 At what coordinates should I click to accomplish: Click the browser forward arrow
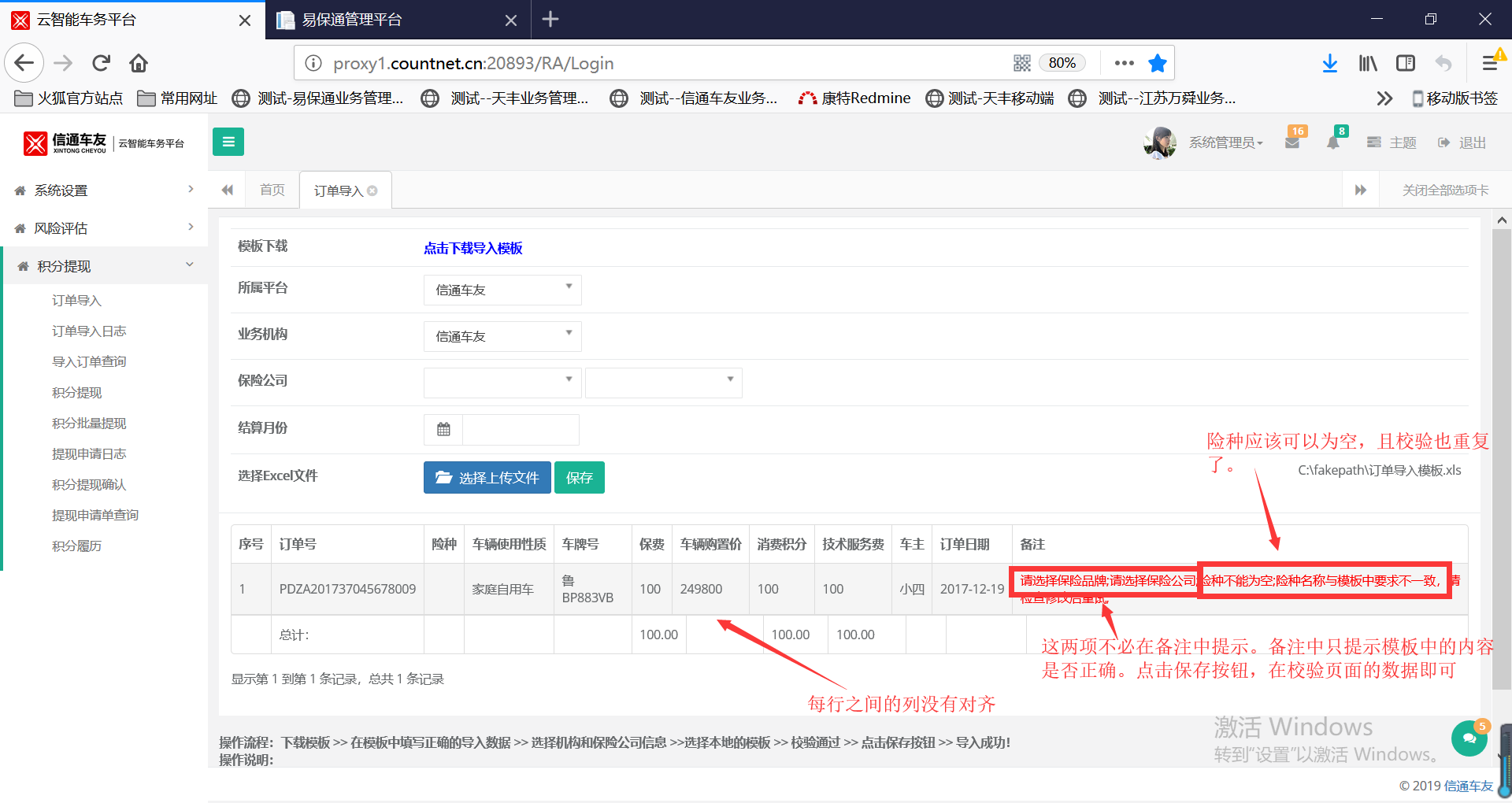pos(63,63)
